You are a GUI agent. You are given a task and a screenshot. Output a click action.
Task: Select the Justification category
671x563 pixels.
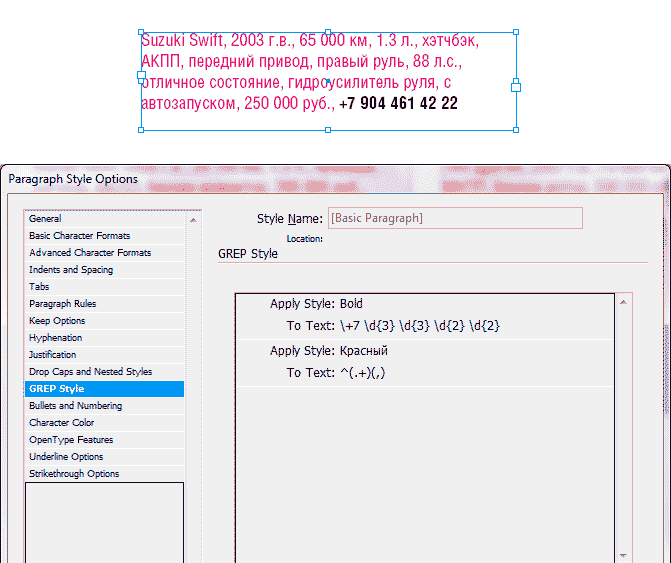pos(104,355)
